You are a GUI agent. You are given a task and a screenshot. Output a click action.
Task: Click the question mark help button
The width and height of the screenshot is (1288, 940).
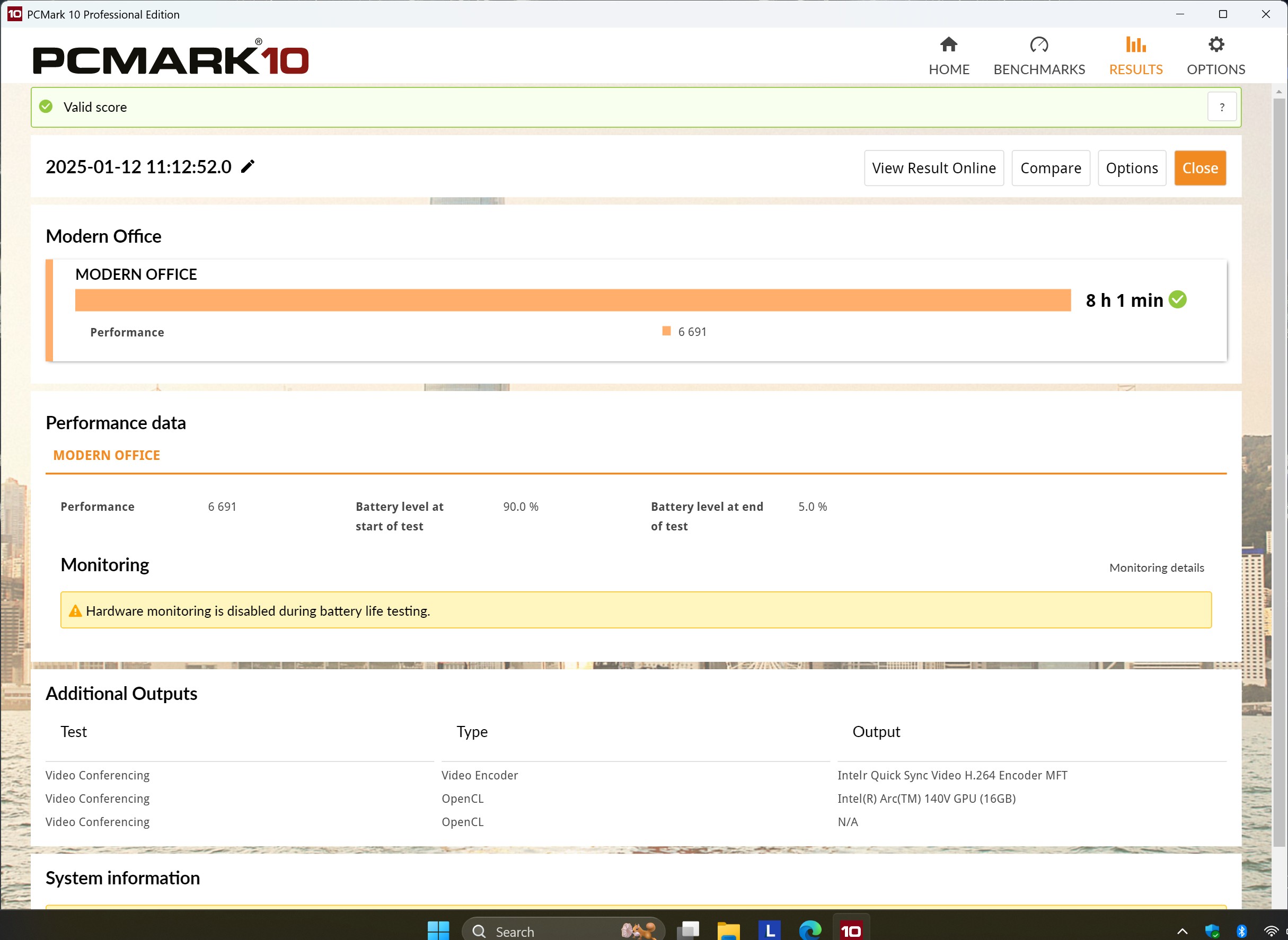1221,107
